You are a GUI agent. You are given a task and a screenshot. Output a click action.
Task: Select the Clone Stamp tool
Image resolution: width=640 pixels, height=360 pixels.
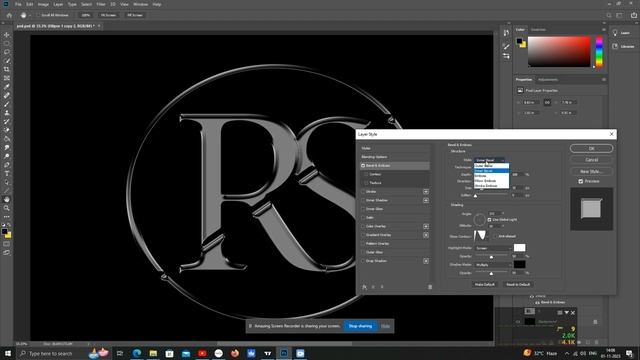coord(7,113)
